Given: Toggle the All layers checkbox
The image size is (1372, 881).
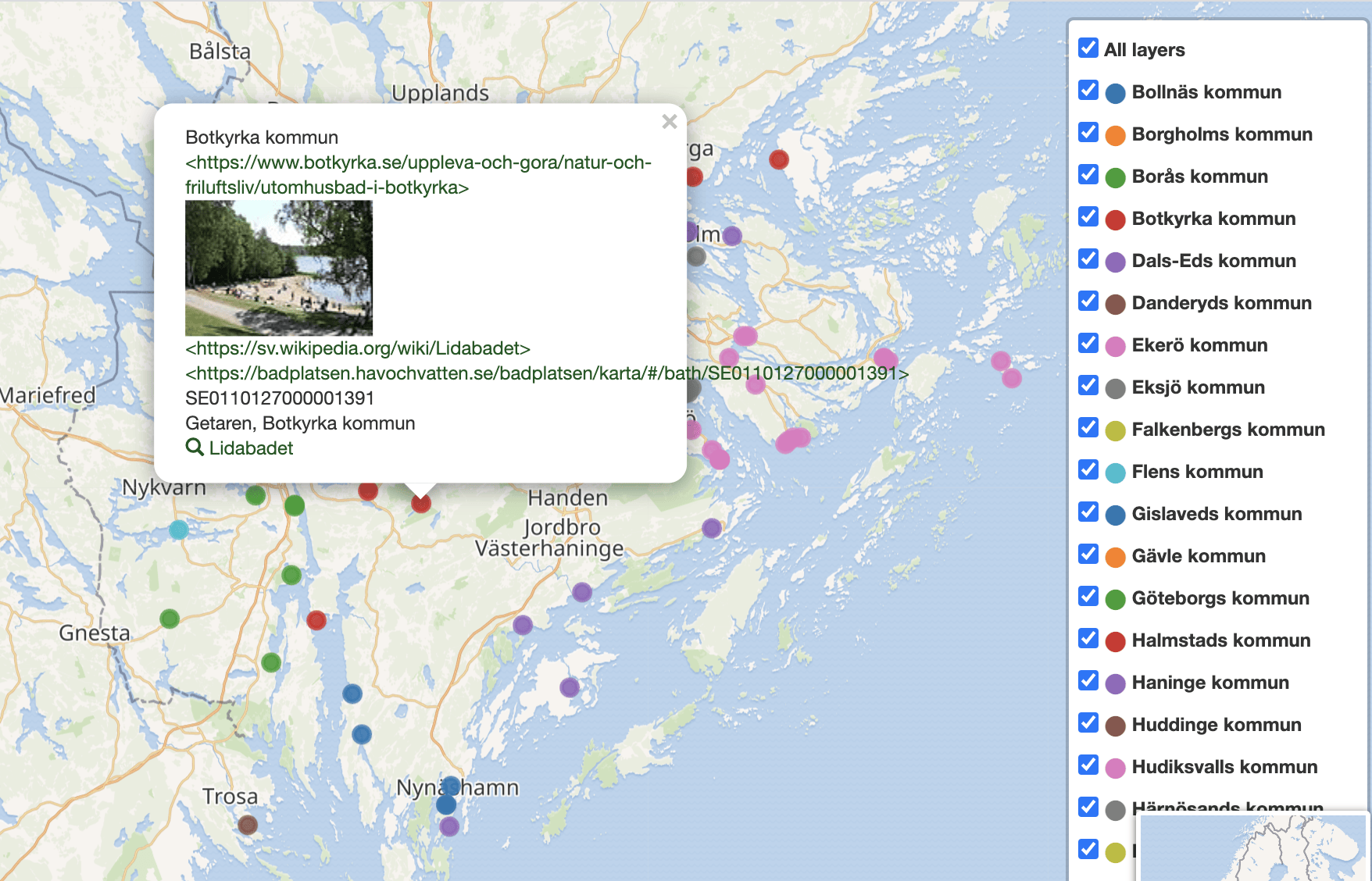Looking at the screenshot, I should [x=1088, y=48].
